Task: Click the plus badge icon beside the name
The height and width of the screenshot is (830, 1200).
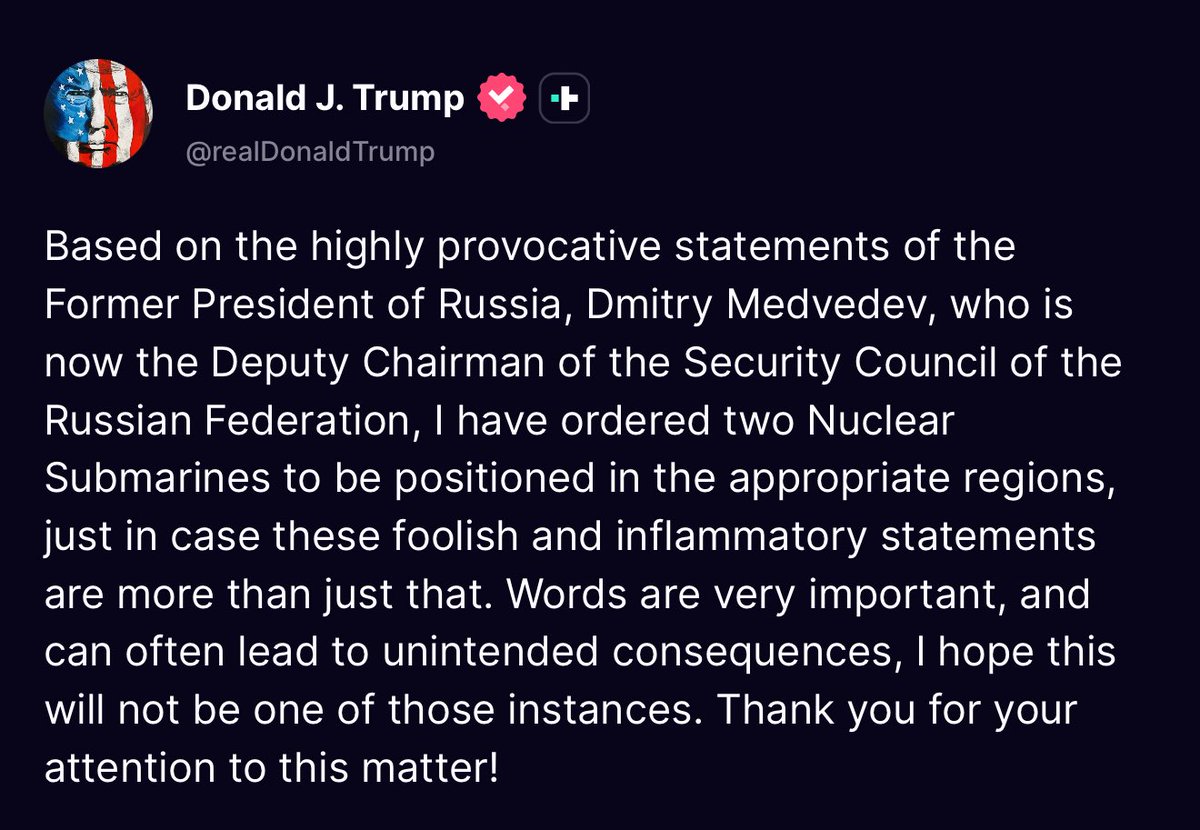Action: pos(564,98)
